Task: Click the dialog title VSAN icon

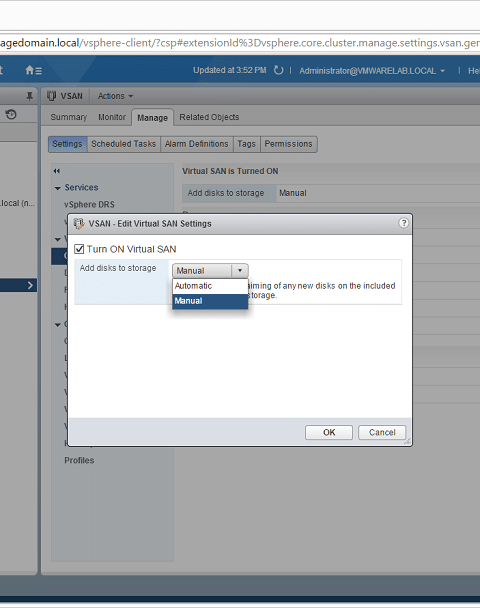Action: tap(79, 224)
